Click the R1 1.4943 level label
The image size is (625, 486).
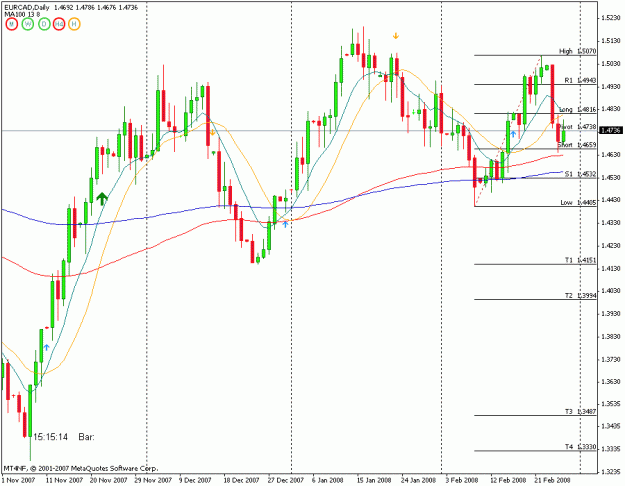coord(580,81)
